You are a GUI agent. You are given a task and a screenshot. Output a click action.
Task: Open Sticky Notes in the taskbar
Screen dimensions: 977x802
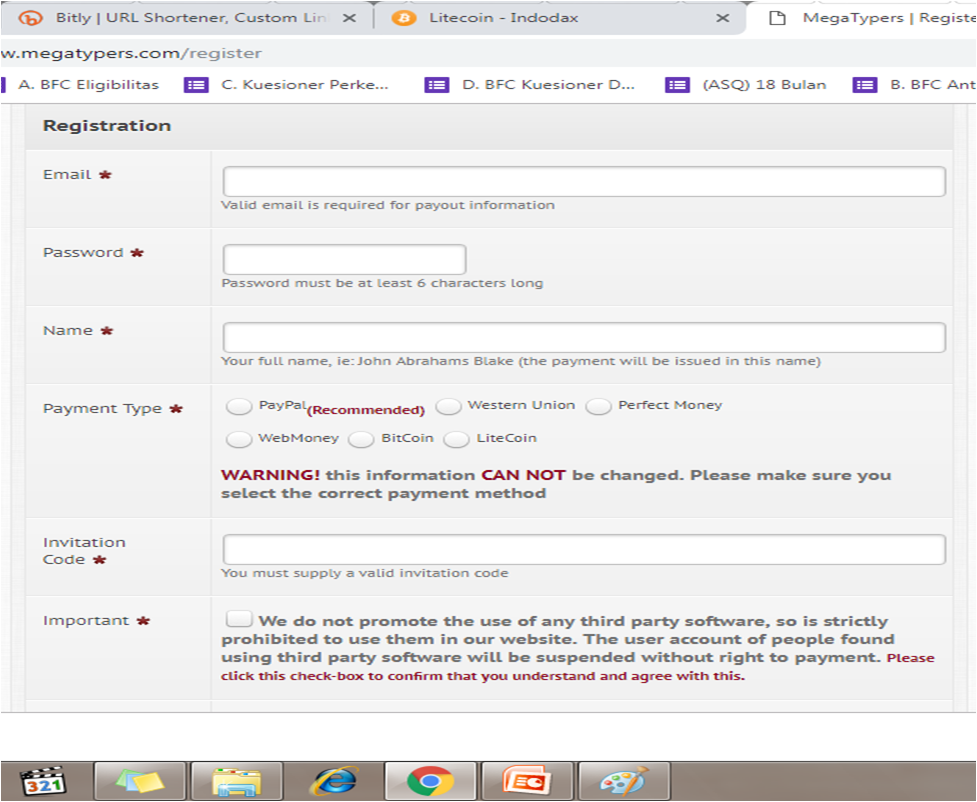click(x=140, y=781)
